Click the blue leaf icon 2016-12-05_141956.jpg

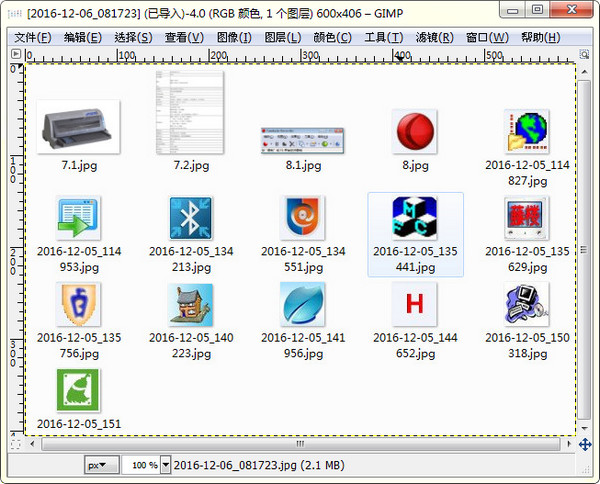302,304
